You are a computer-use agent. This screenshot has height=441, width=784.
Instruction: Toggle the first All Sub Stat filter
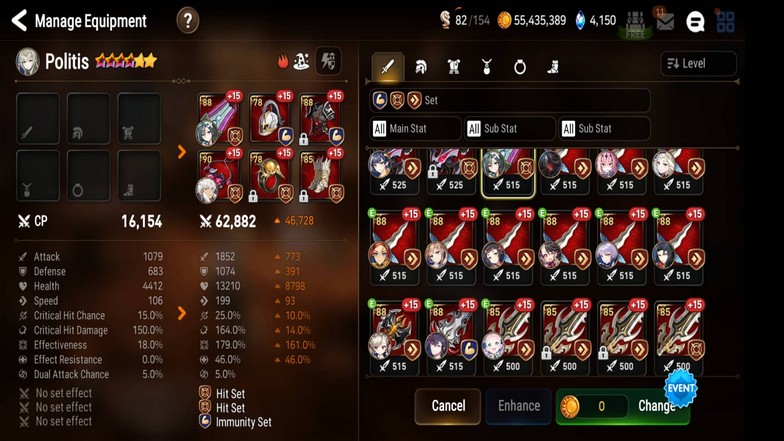pyautogui.click(x=510, y=128)
